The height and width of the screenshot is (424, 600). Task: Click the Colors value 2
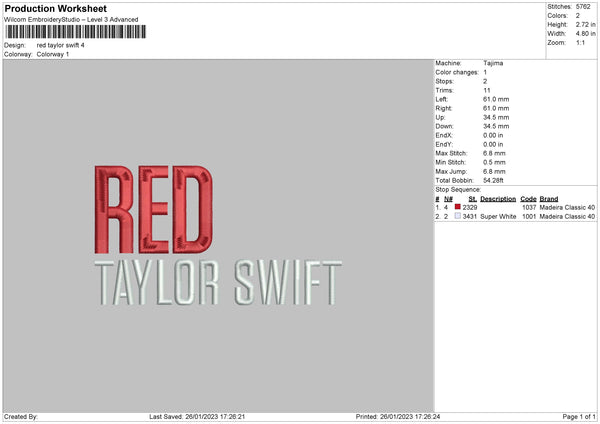point(578,16)
